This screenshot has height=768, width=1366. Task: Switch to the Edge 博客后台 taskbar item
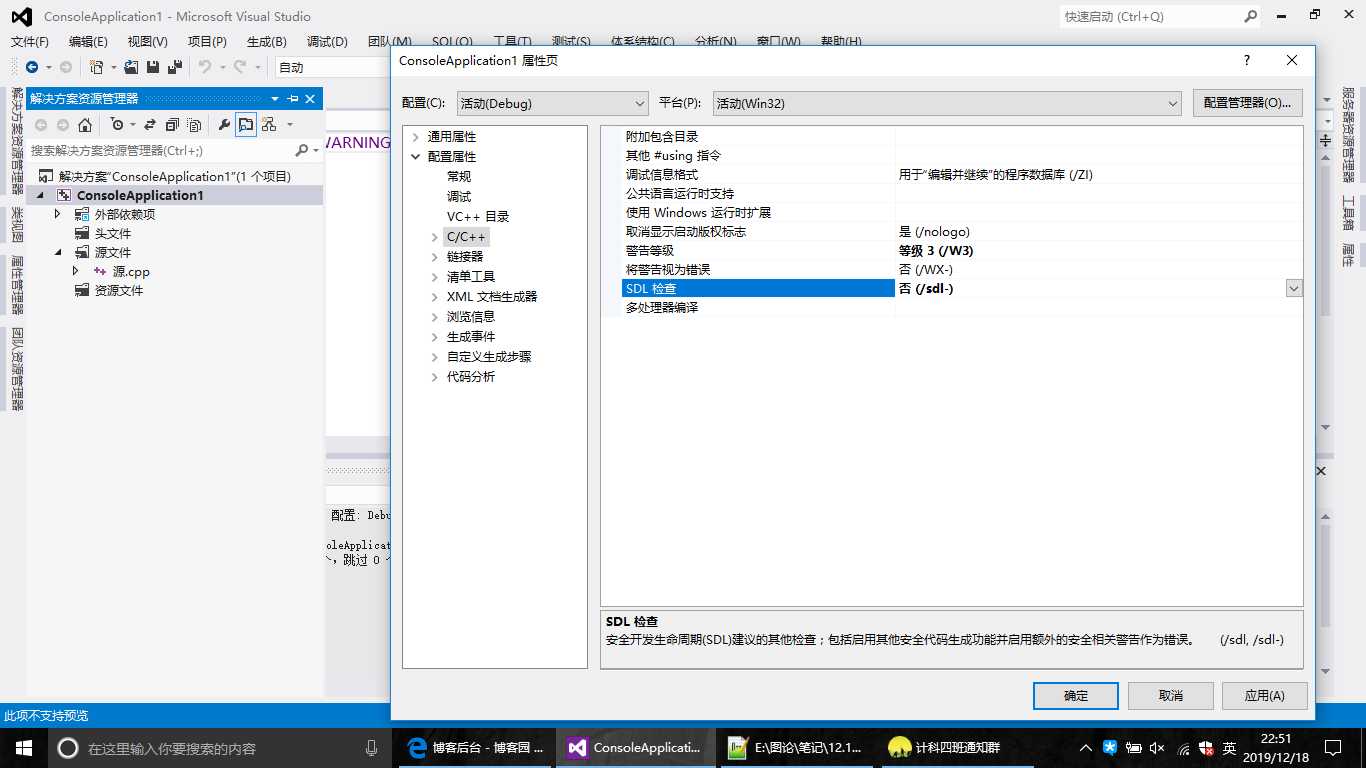pos(476,747)
